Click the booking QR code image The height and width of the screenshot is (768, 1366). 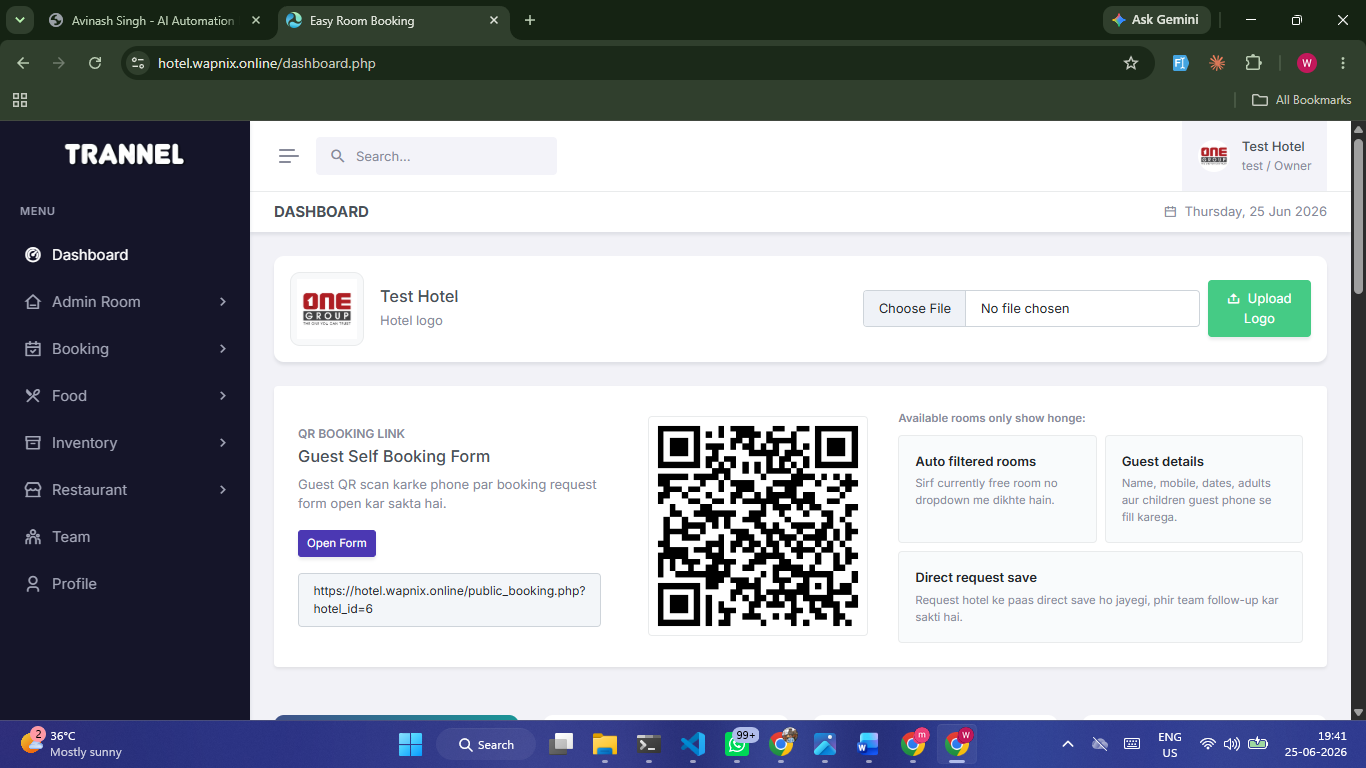758,526
